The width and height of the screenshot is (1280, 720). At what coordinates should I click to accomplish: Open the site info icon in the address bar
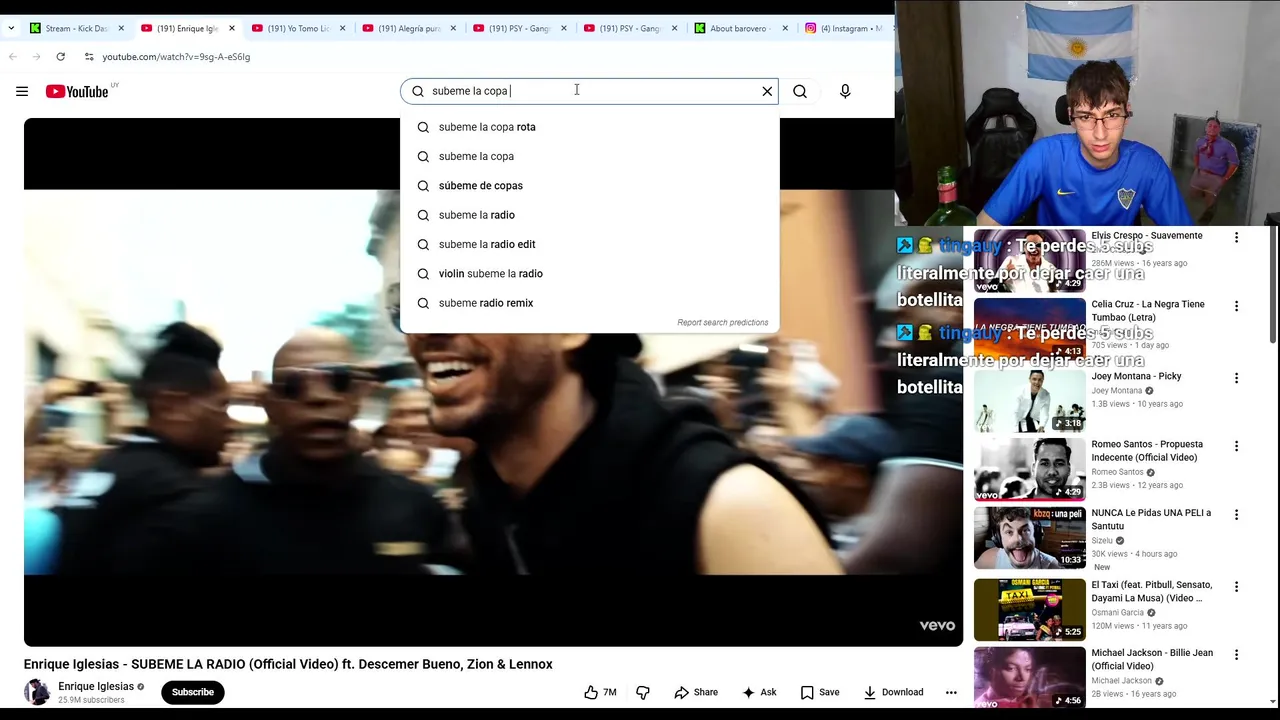tap(89, 57)
